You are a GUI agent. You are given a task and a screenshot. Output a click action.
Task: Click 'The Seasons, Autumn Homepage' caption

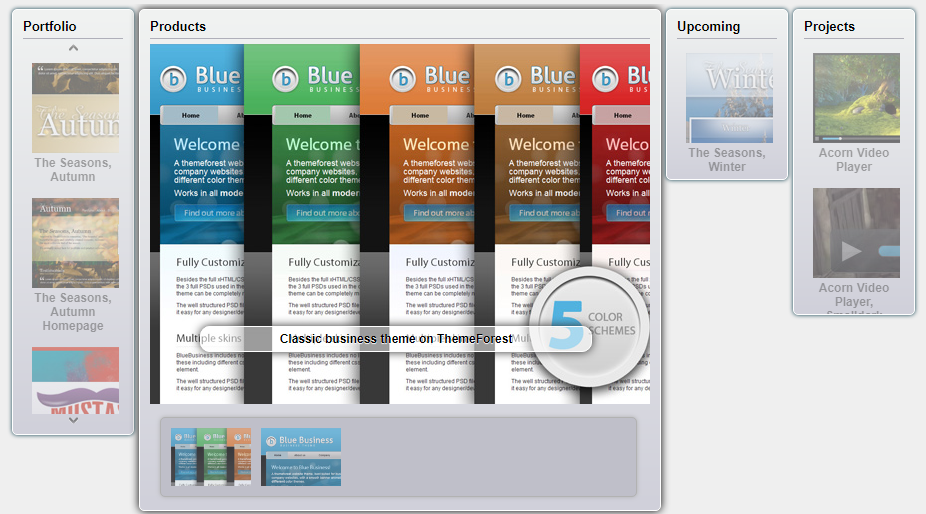pos(73,311)
